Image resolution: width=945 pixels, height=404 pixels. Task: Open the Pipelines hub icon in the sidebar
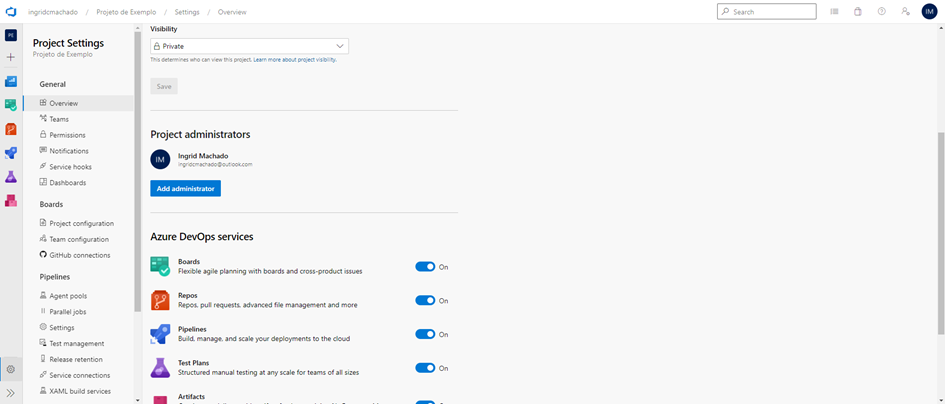[x=11, y=153]
